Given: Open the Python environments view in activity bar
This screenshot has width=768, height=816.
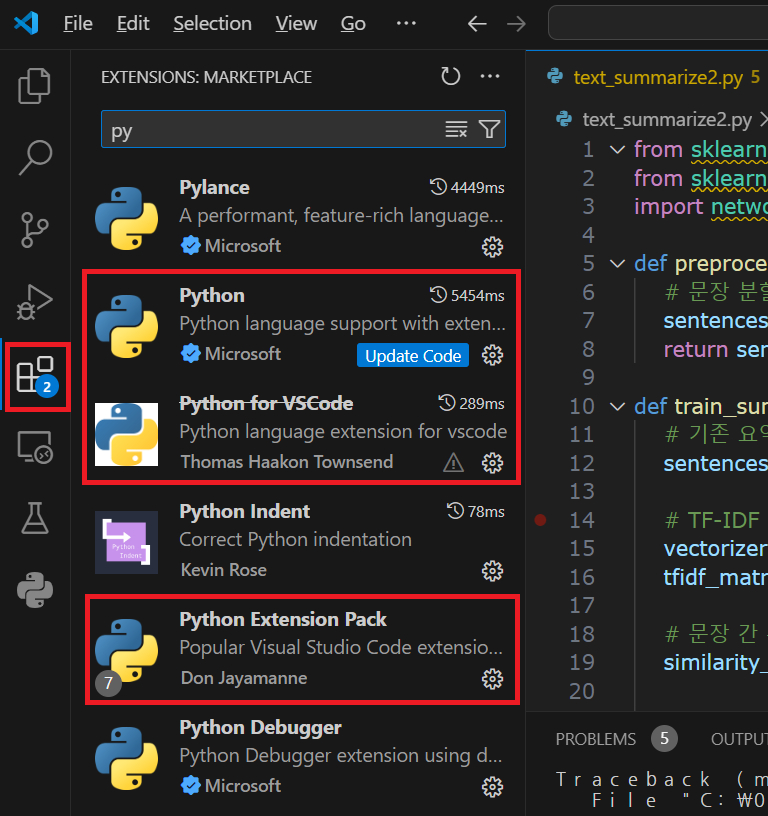Looking at the screenshot, I should coord(34,590).
